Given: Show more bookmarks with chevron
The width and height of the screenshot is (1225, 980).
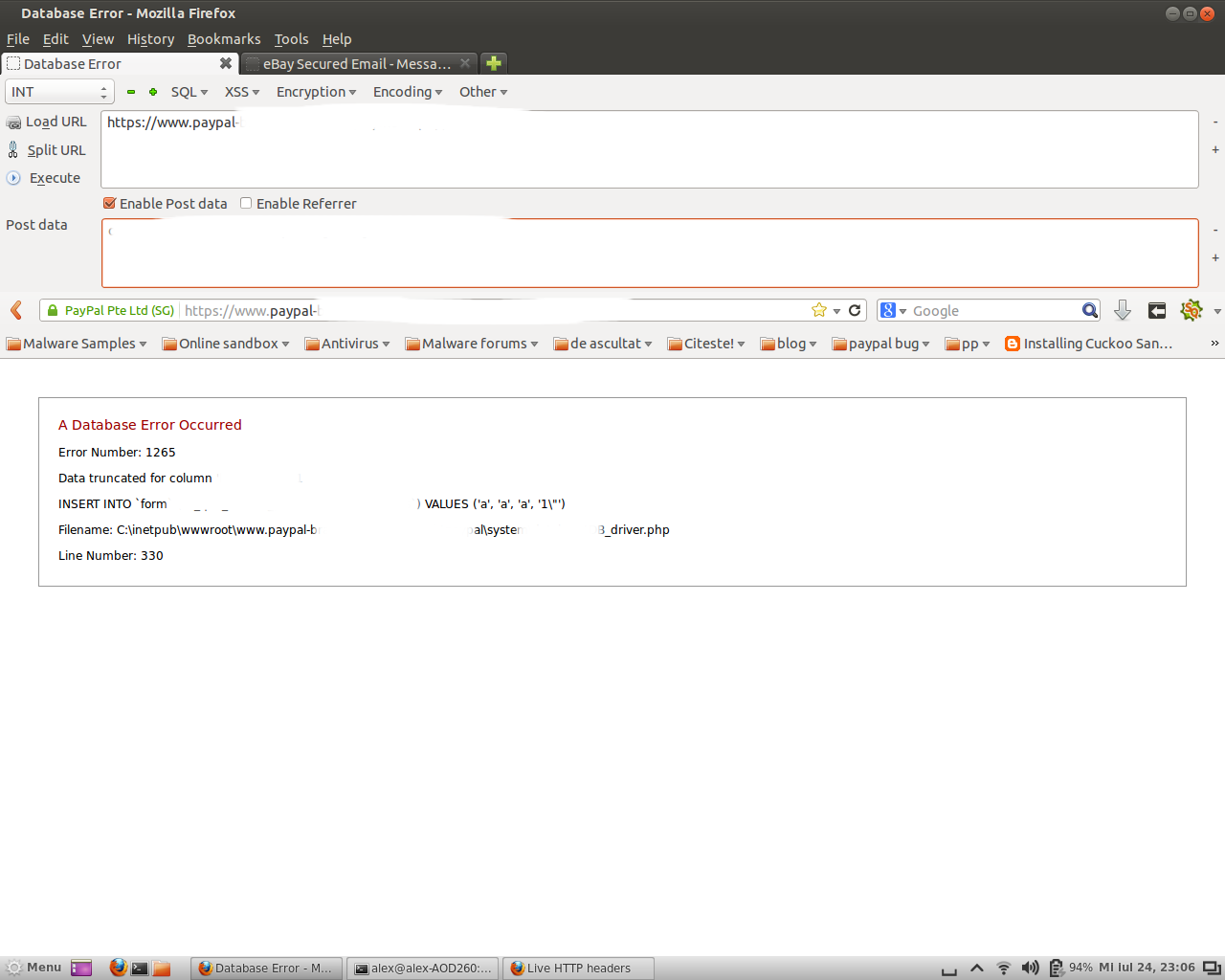Looking at the screenshot, I should pos(1214,344).
